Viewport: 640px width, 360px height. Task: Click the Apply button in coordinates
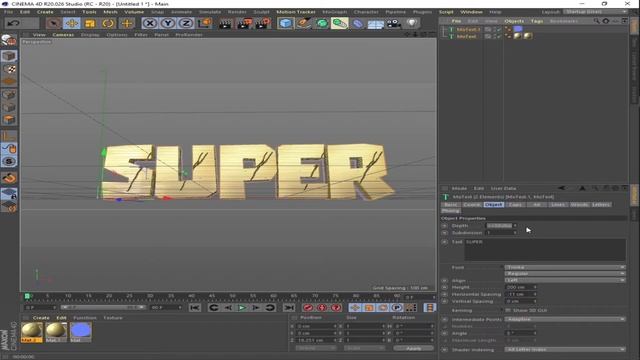413,348
